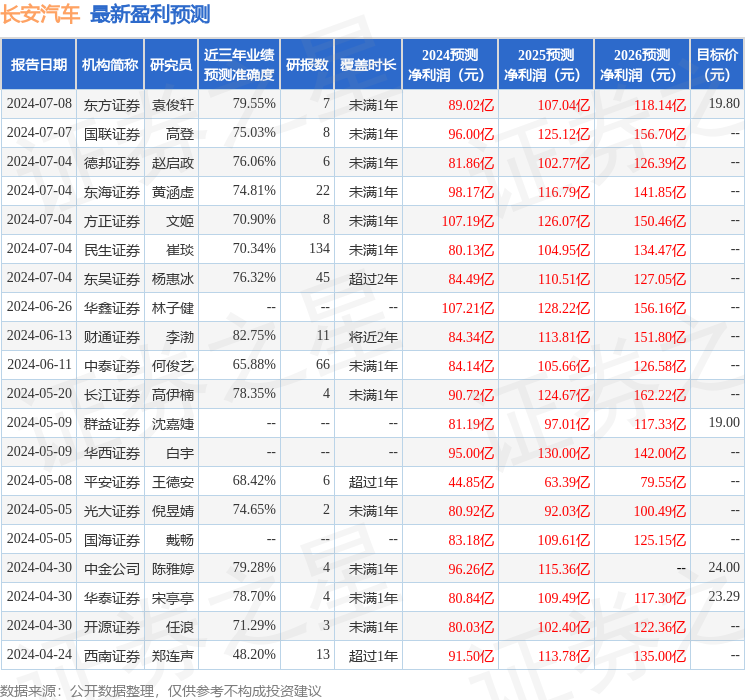
Task: Click the report date 2024-07-07
Action: [x=39, y=132]
